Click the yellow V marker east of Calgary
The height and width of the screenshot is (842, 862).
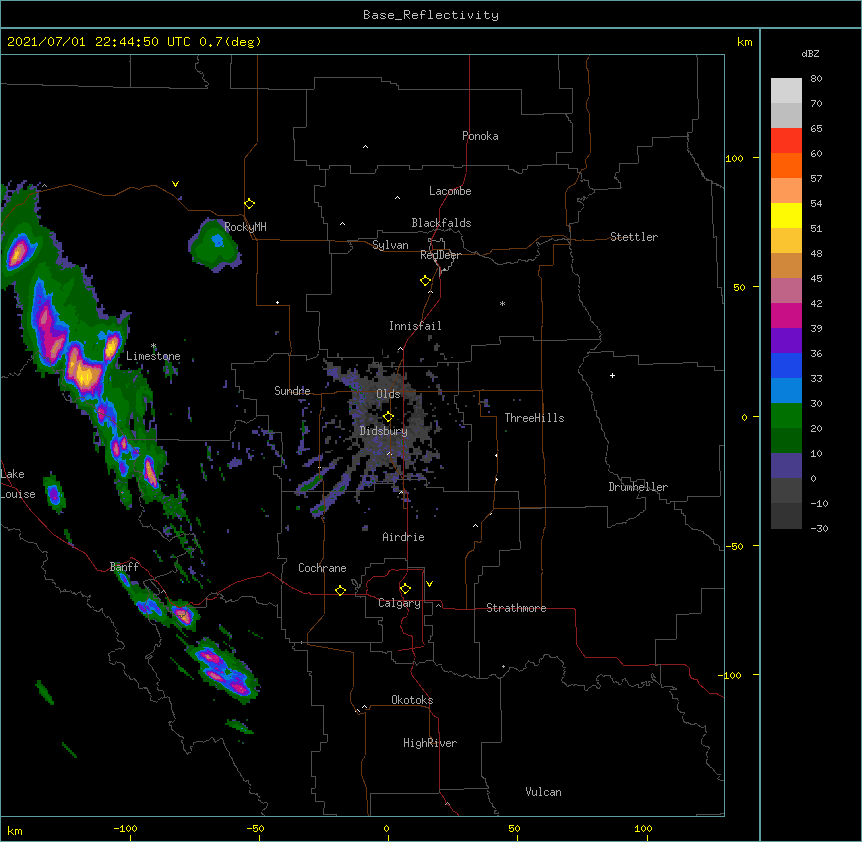(x=429, y=584)
